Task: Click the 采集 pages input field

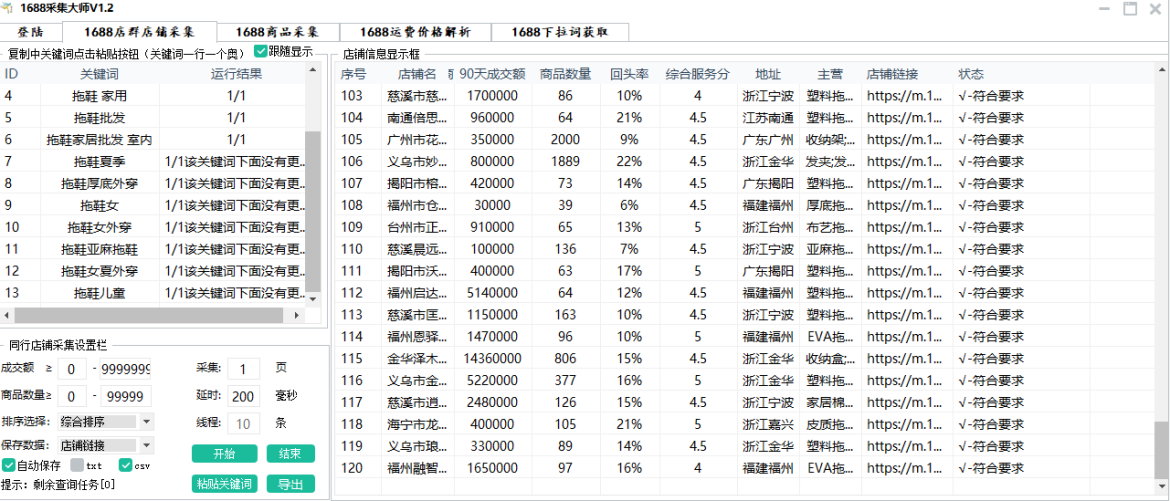Action: pos(244,368)
